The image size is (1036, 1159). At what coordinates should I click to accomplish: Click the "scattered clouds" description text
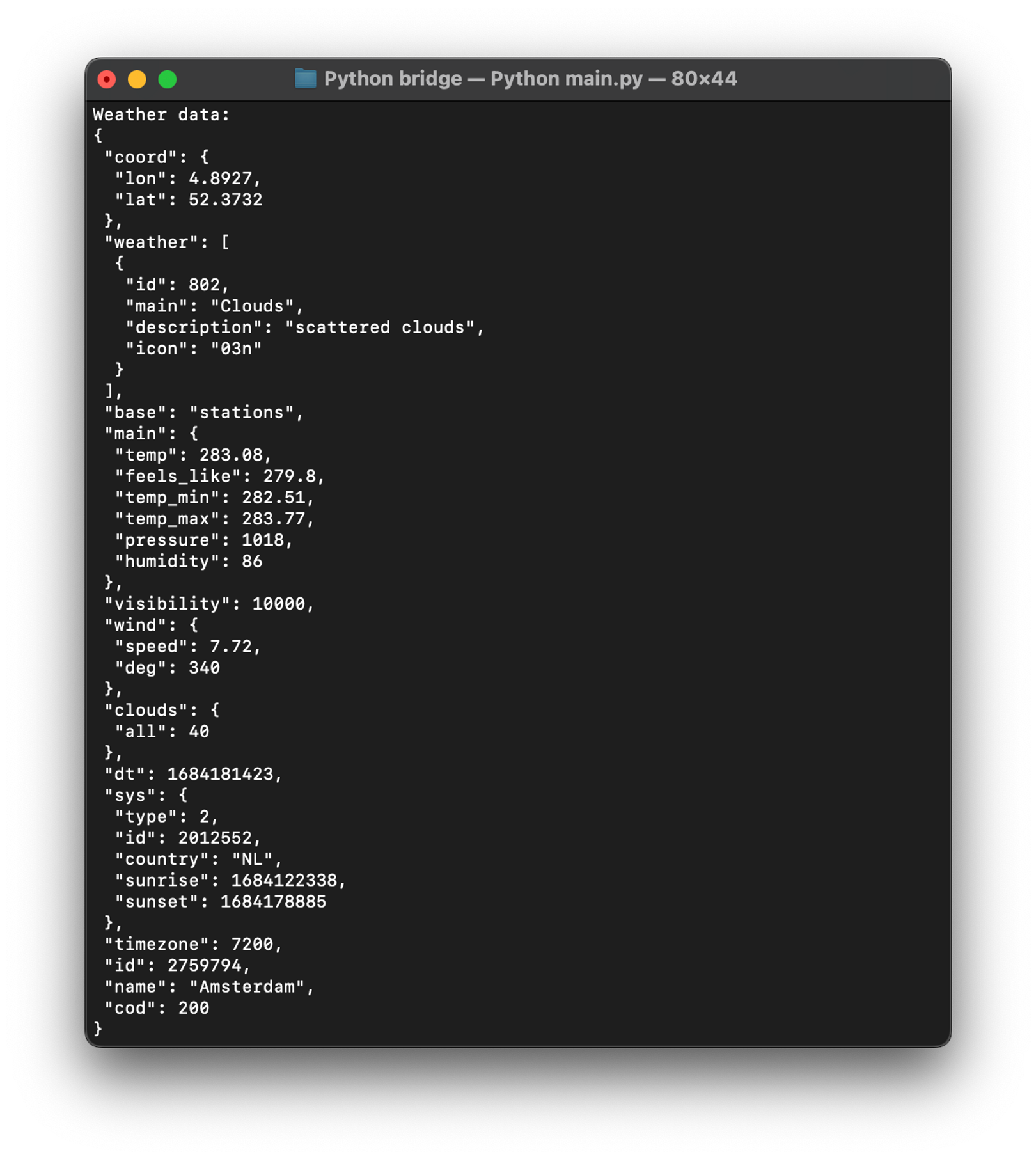(x=380, y=327)
